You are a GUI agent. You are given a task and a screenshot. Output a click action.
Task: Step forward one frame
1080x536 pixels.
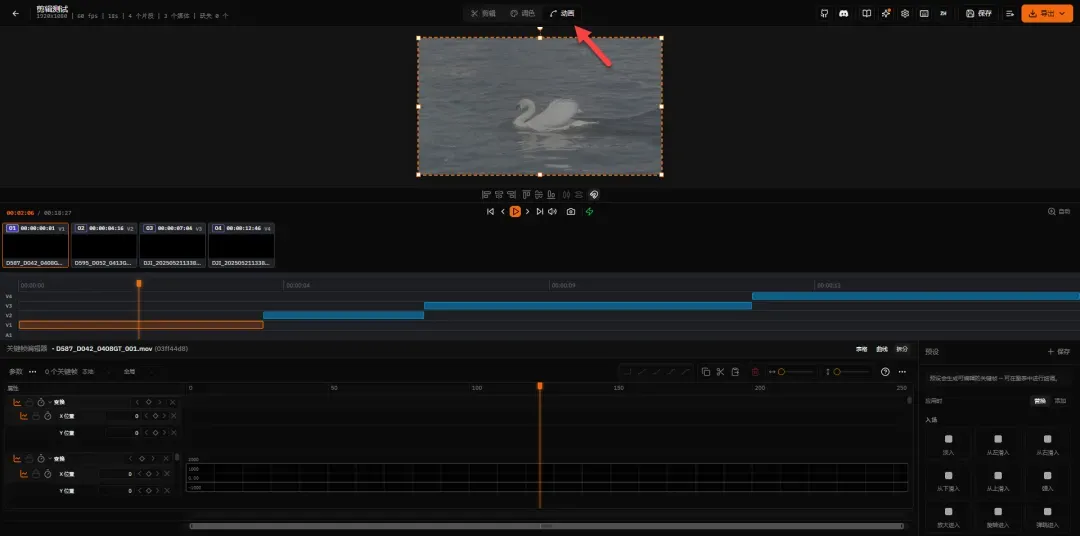[528, 212]
